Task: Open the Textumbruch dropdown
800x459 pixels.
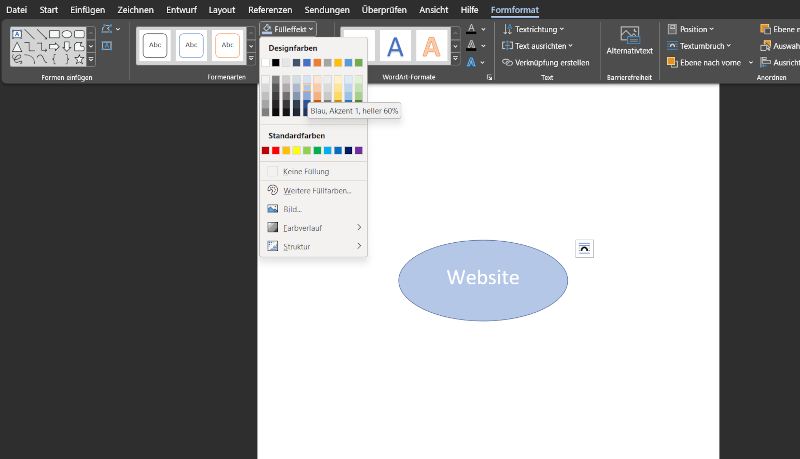Action: point(704,45)
